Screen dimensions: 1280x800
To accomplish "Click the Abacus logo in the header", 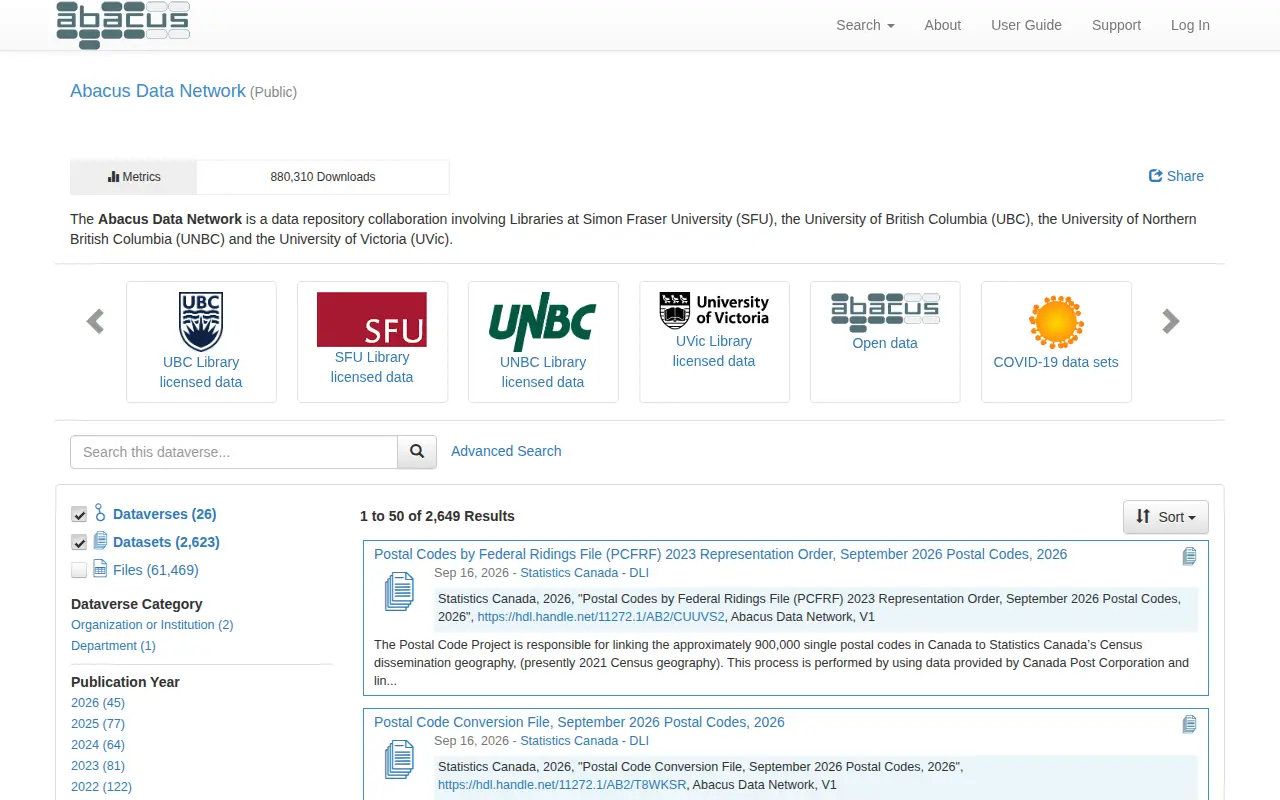I will pos(123,25).
